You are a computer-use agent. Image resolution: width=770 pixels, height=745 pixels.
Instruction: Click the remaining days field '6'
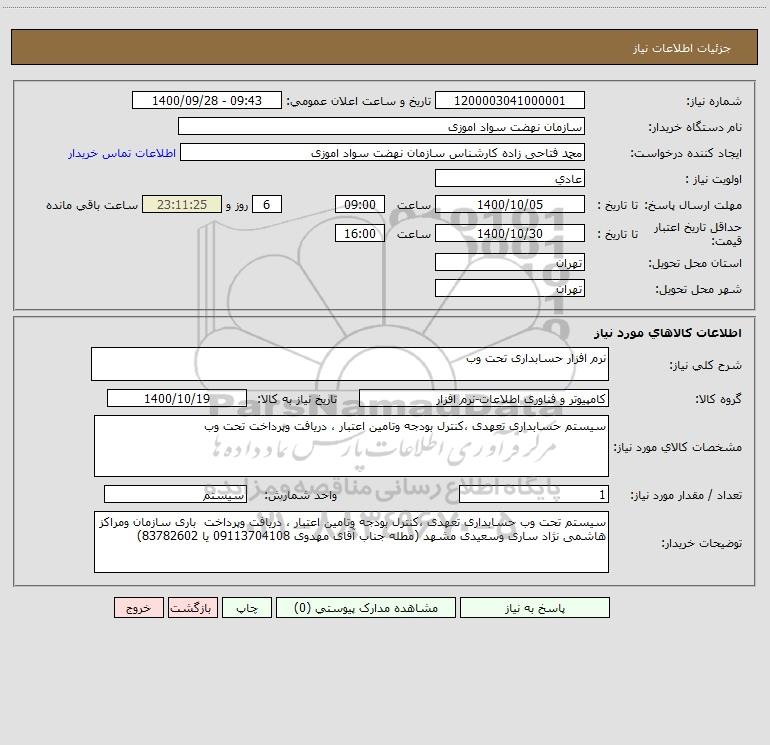point(267,204)
